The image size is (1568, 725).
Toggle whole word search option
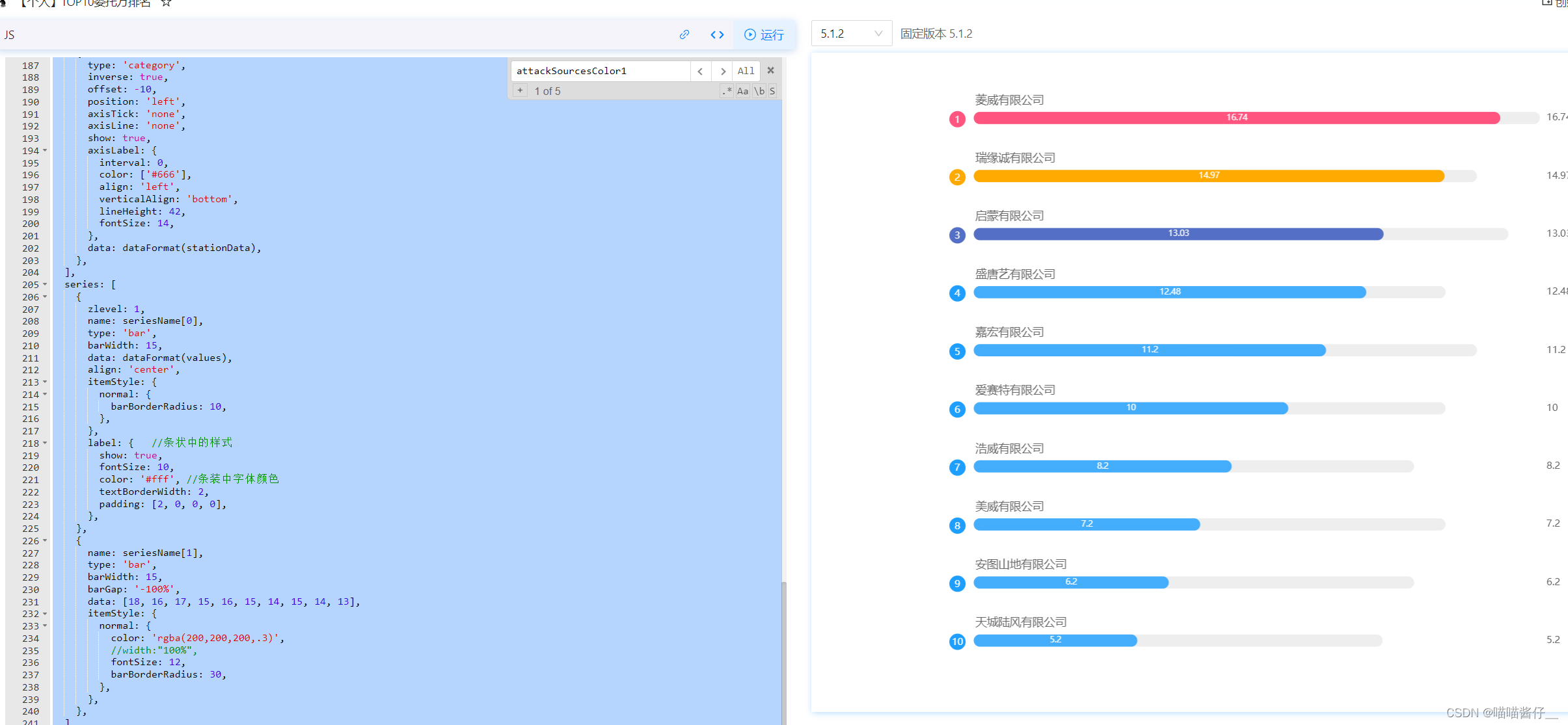tap(759, 91)
